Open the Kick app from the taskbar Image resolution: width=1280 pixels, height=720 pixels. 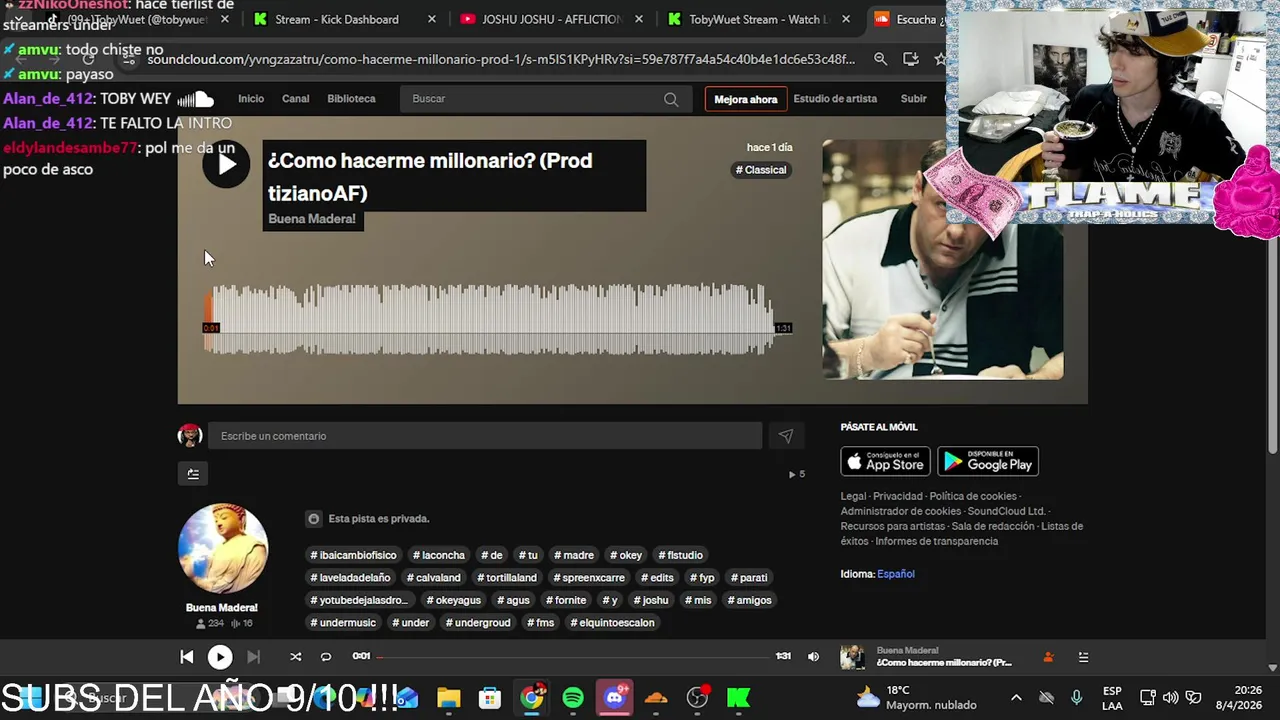[739, 698]
